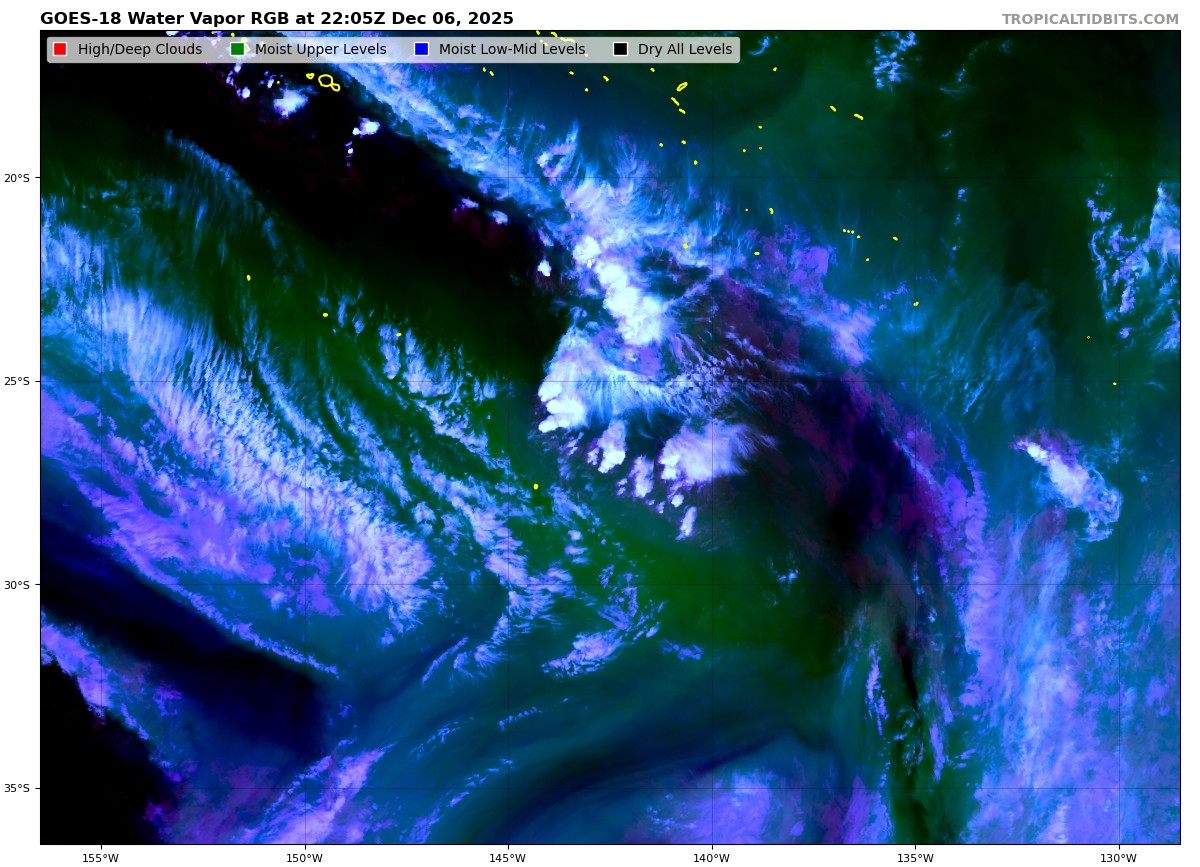Click the "Dry All Levels" legend text
The height and width of the screenshot is (867, 1200).
pyautogui.click(x=684, y=50)
